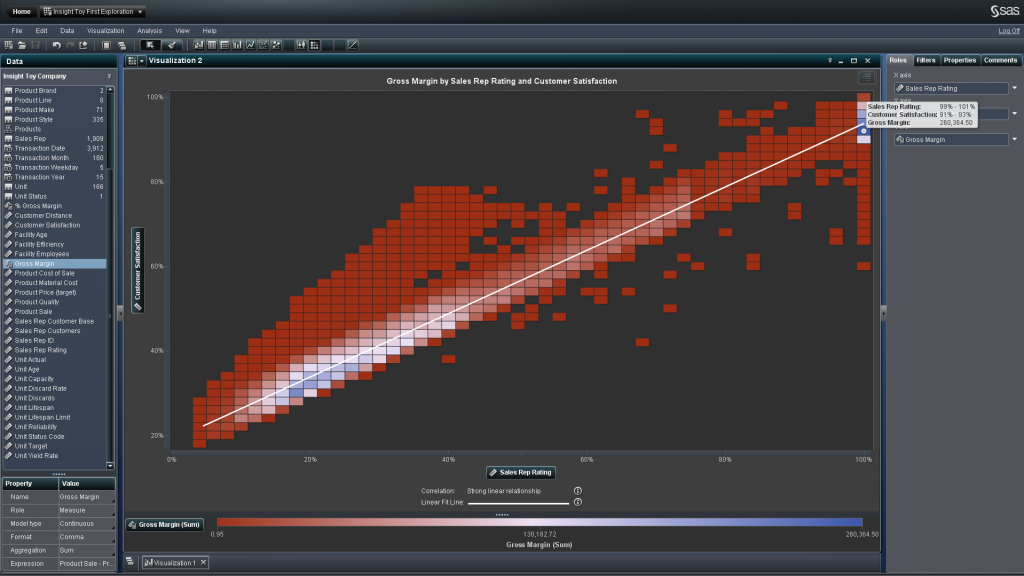
Task: Click the highlighted blue heat map cell
Action: 863,131
